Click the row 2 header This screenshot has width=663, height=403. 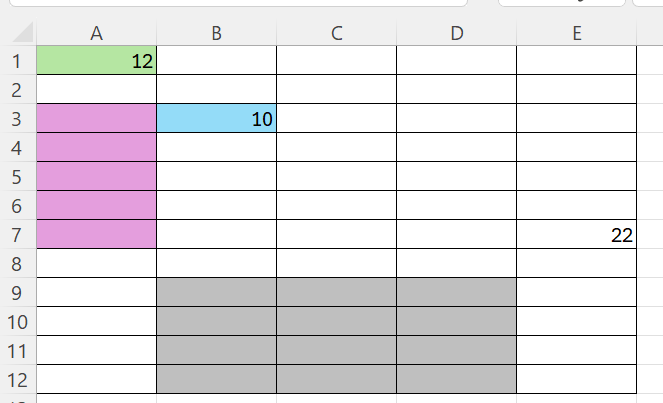pos(17,90)
